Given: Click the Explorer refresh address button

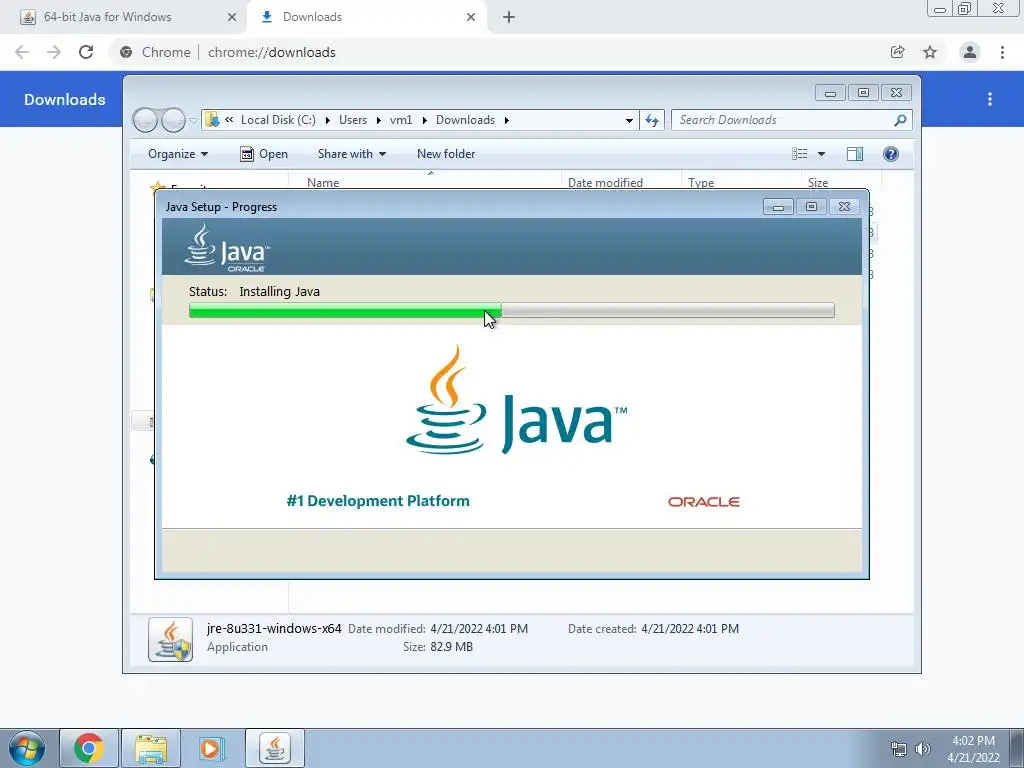Looking at the screenshot, I should [x=652, y=120].
